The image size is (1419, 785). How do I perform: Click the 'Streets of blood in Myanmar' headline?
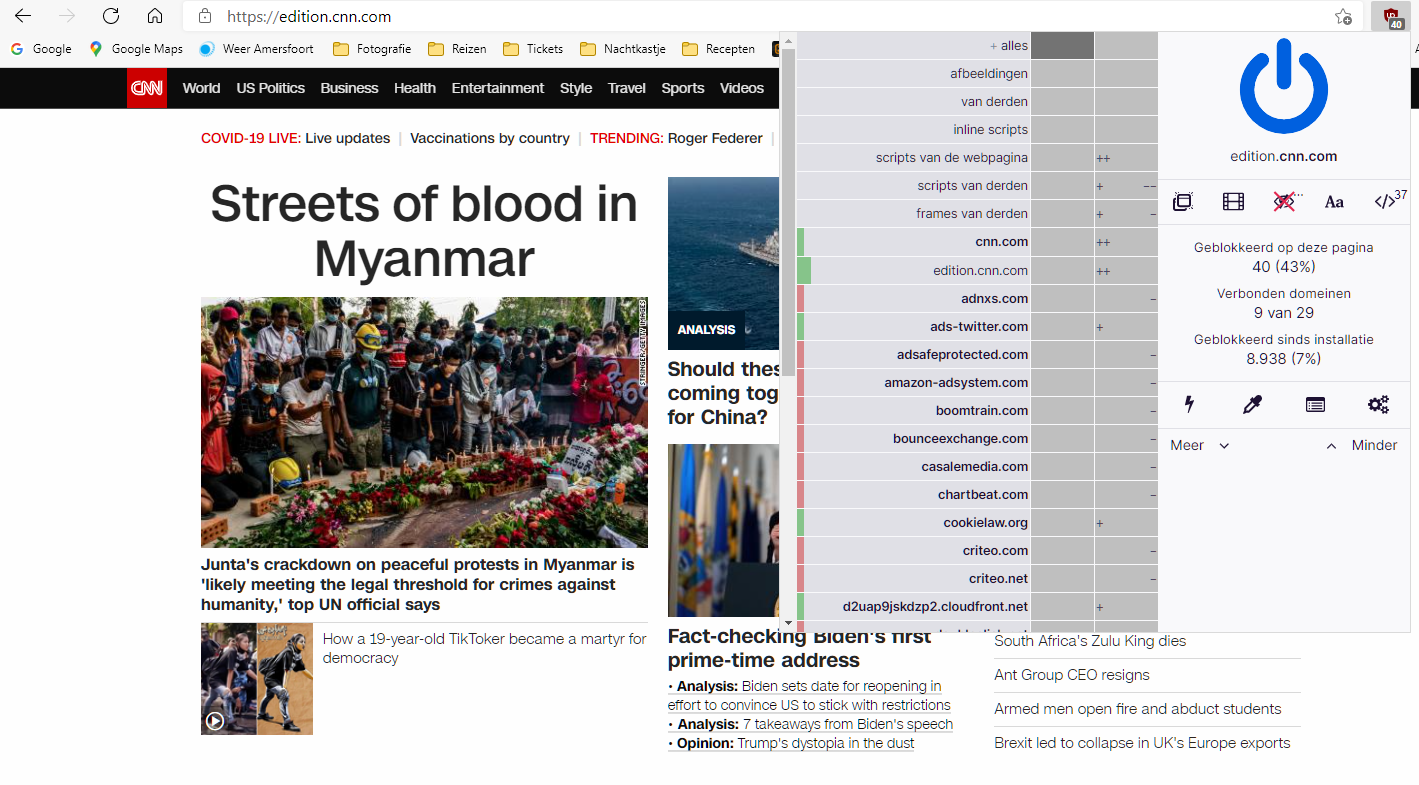click(x=424, y=231)
